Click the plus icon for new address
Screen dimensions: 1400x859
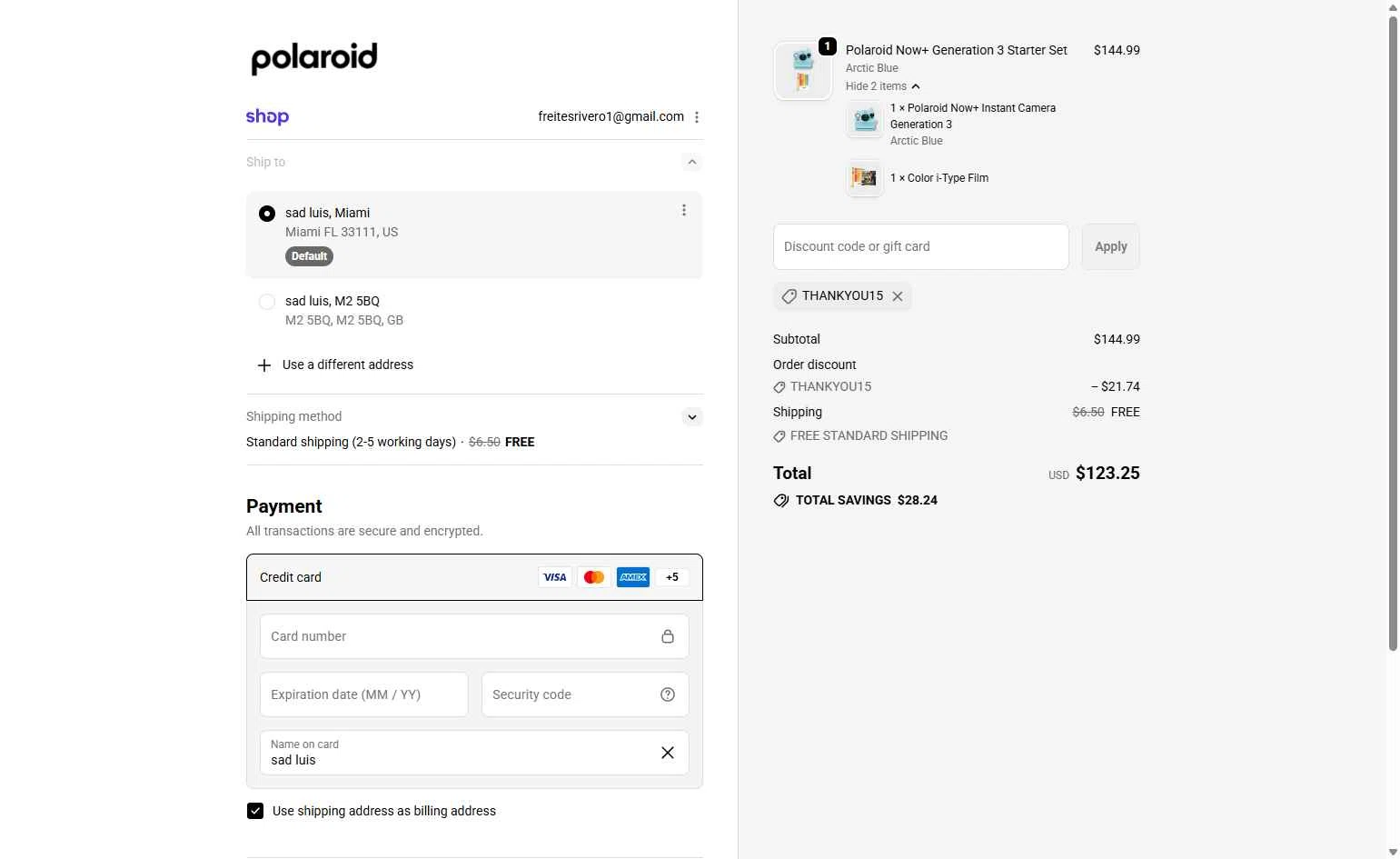pos(264,365)
